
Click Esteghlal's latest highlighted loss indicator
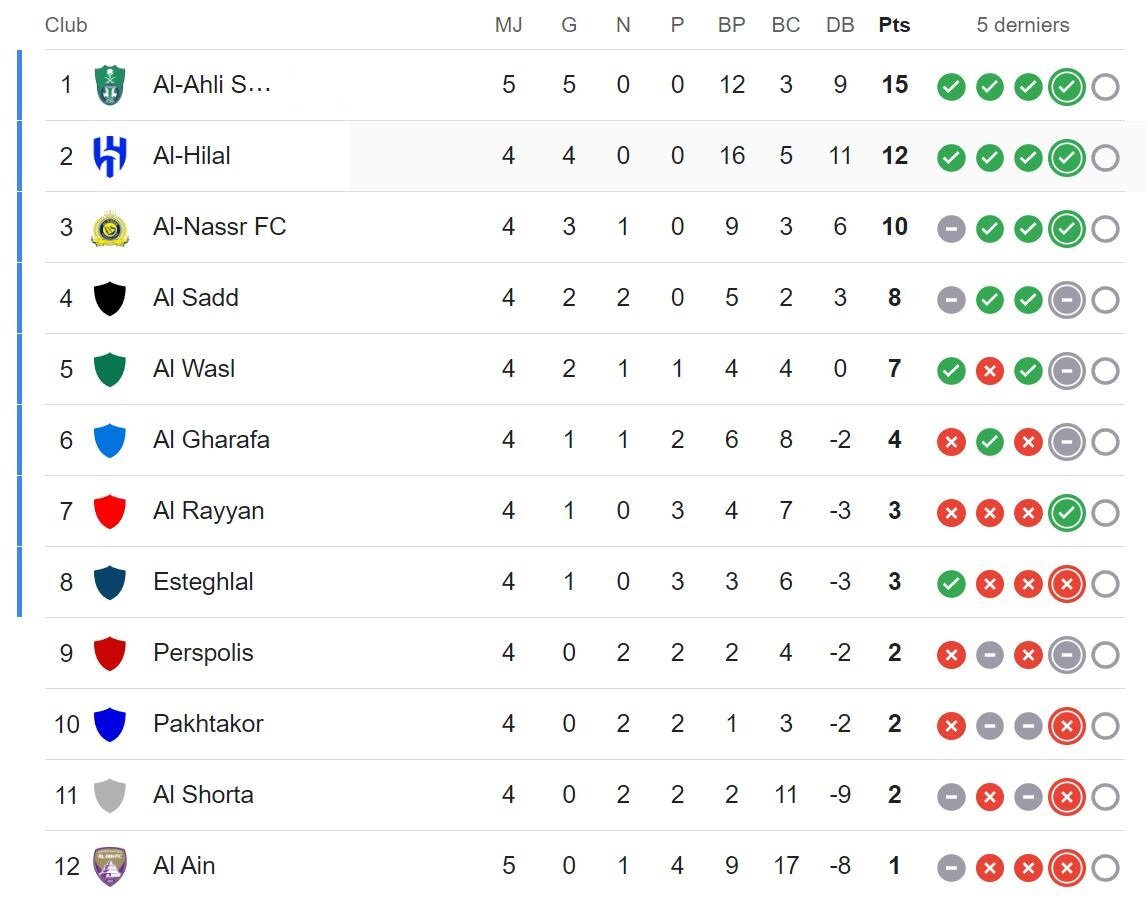click(1067, 584)
